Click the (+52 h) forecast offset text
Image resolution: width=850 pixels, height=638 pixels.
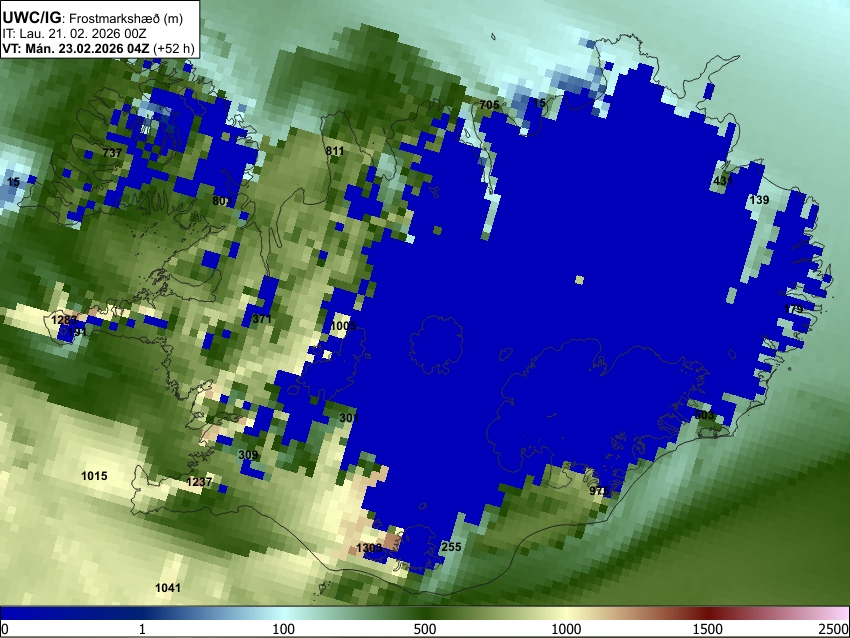click(x=173, y=48)
